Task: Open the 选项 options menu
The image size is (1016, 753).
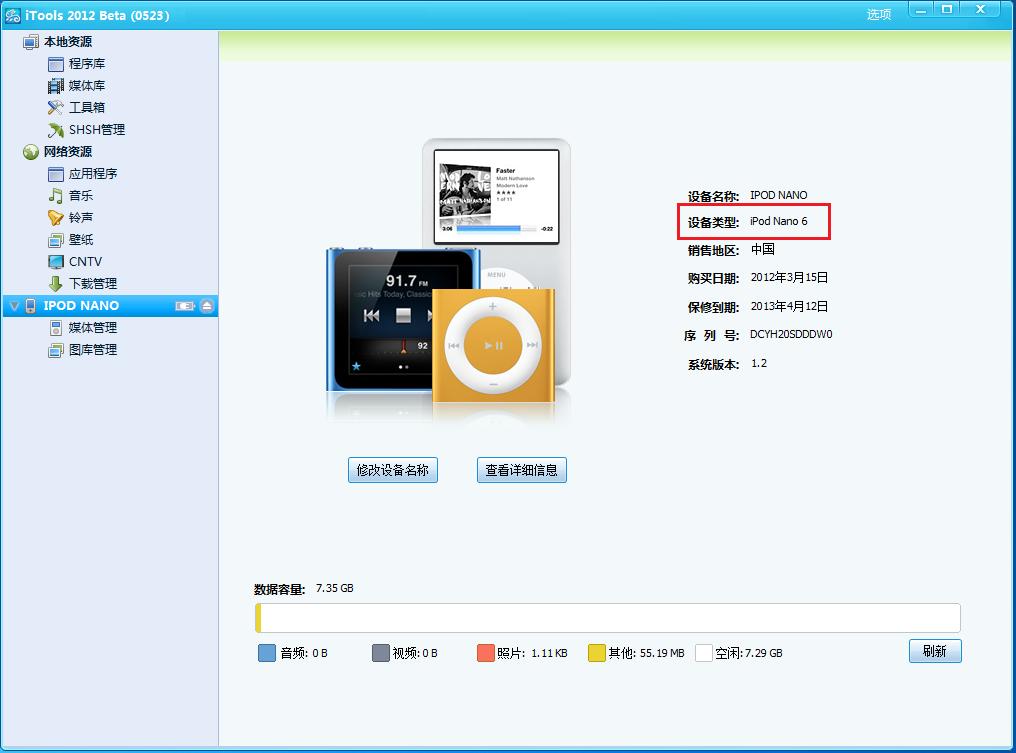Action: (x=879, y=14)
